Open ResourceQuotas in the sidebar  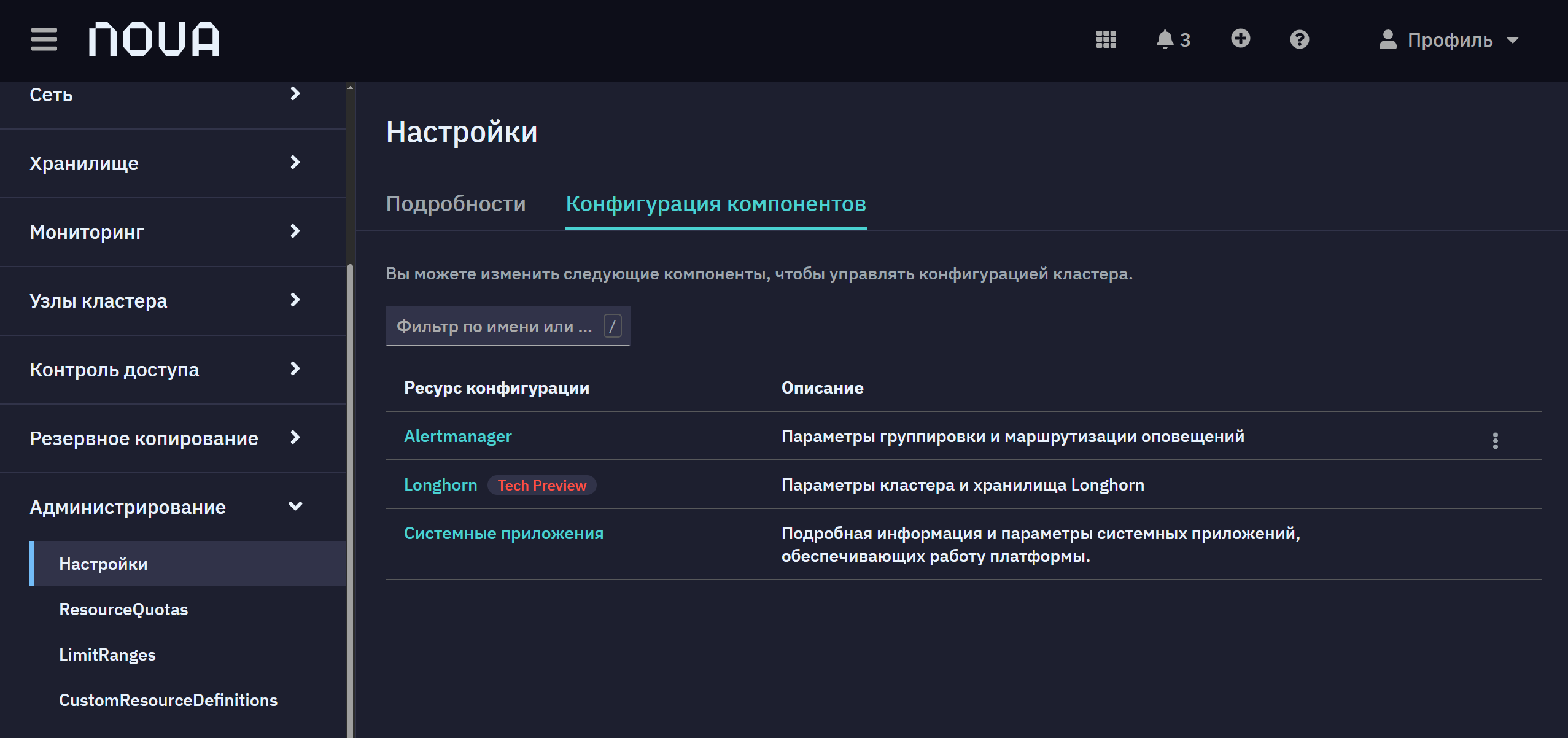[123, 609]
